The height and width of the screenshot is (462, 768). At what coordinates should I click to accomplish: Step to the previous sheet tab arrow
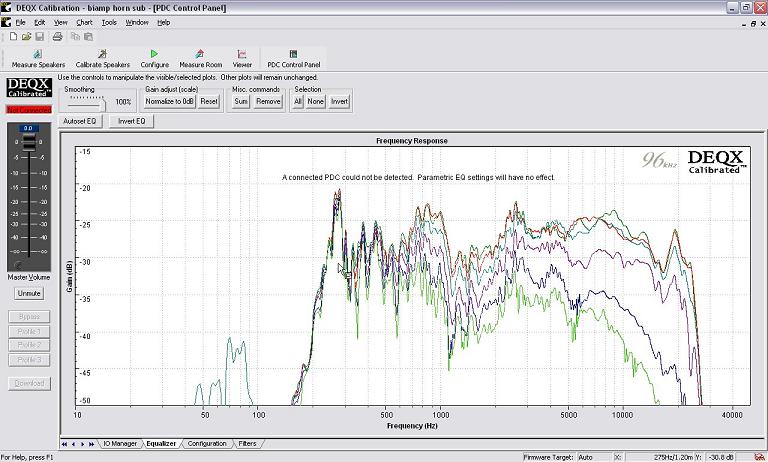73,444
